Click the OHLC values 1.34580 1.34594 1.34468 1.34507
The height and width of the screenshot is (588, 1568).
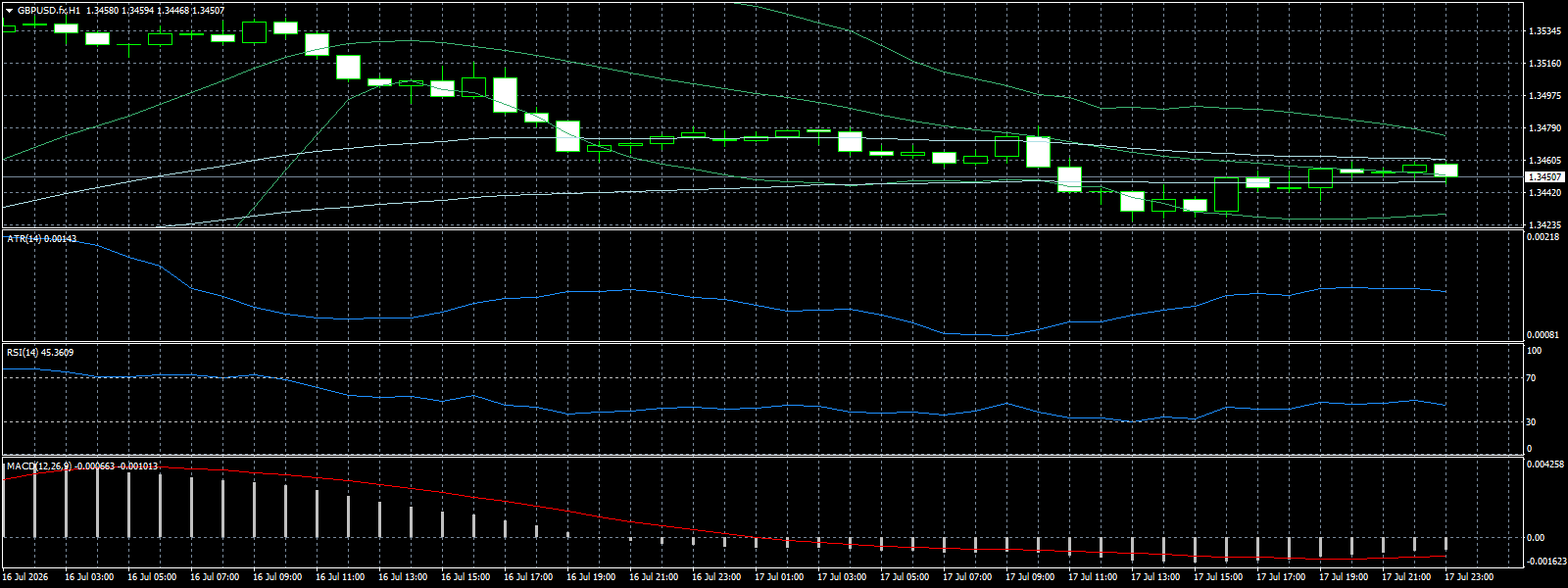[x=155, y=11]
